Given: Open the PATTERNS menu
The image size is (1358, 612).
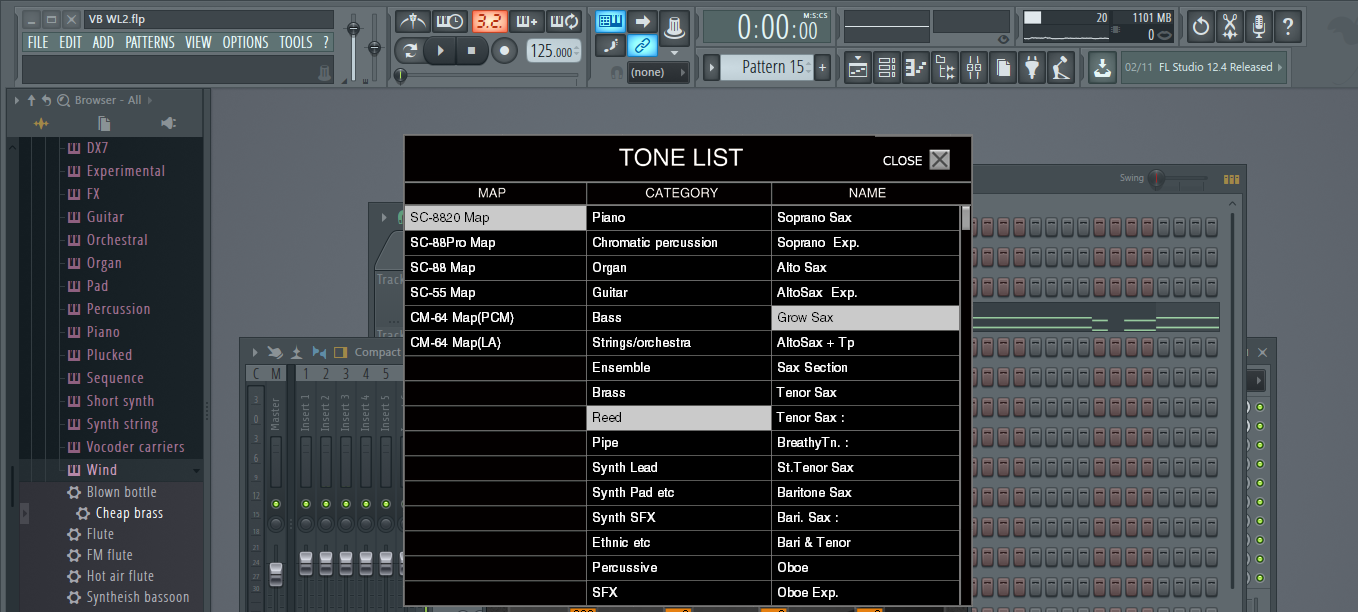Looking at the screenshot, I should pyautogui.click(x=149, y=42).
